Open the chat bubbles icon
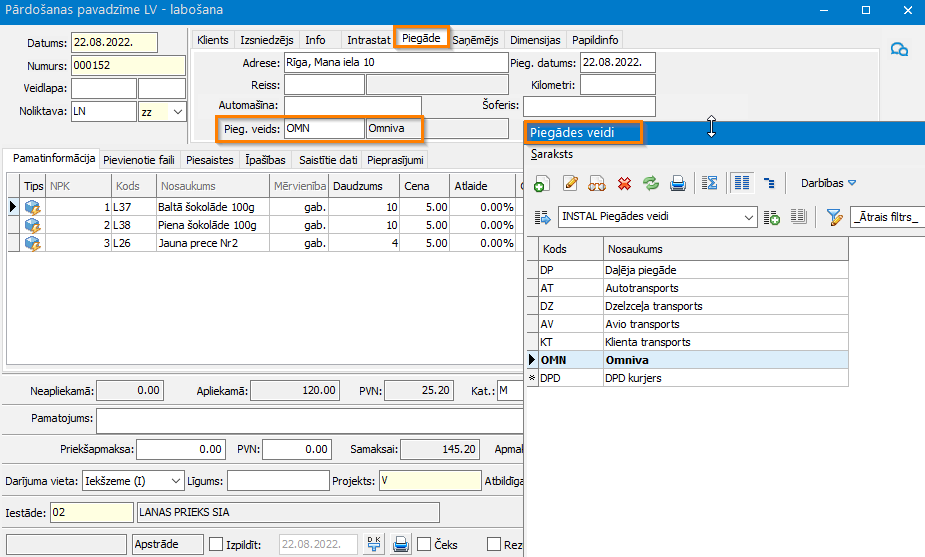 (899, 50)
